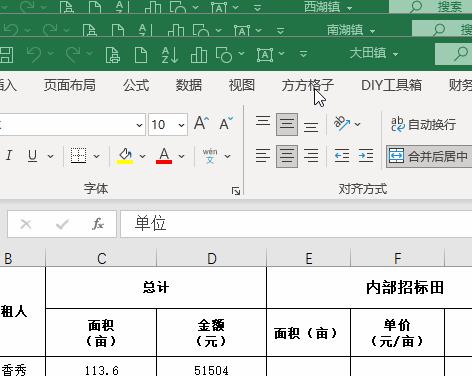Apply the red font color

164,156
